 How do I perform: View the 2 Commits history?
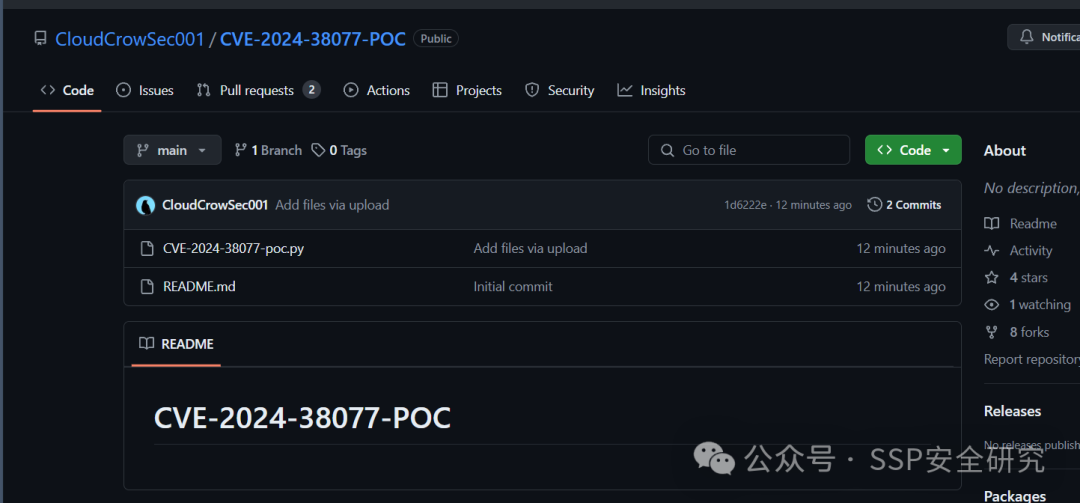904,205
